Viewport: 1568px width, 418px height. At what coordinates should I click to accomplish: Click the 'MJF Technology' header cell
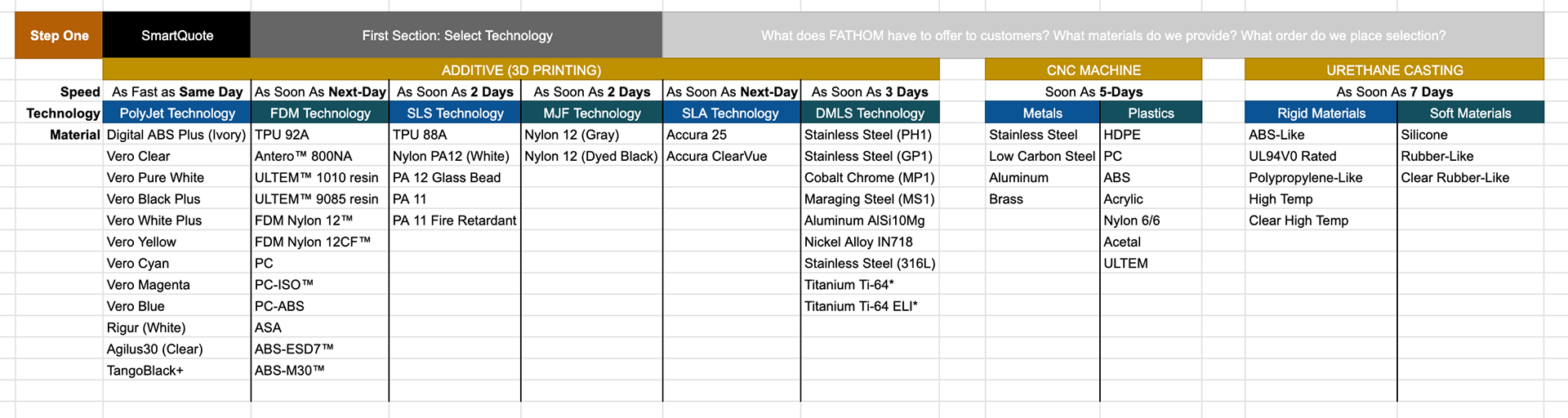(592, 113)
